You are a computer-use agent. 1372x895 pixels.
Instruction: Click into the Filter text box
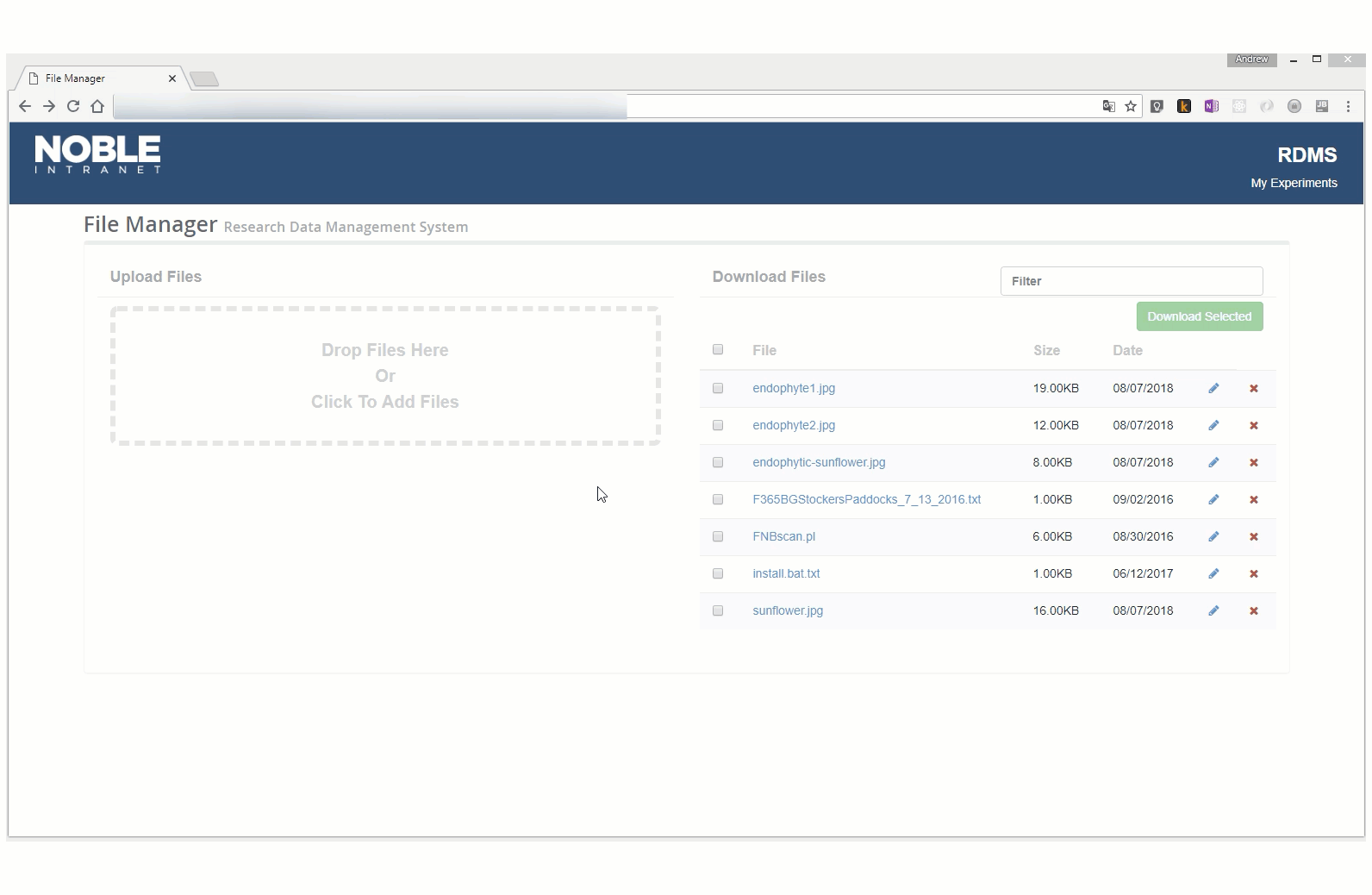coord(1131,281)
